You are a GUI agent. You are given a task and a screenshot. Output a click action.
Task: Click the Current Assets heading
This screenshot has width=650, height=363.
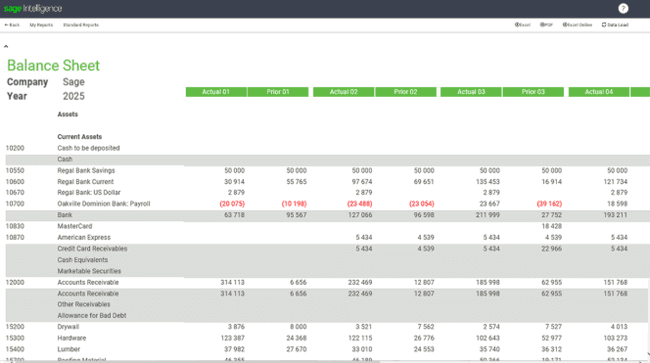80,137
